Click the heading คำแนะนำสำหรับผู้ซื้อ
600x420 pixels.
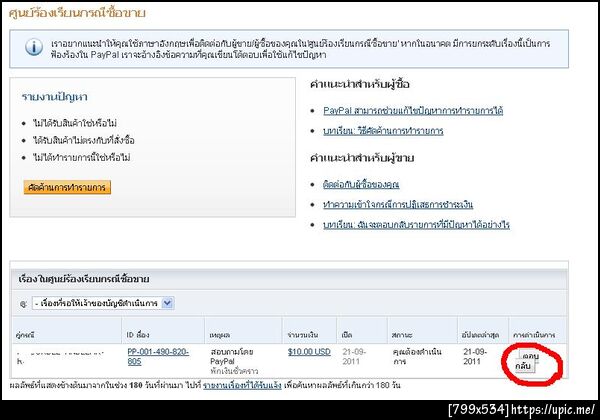click(360, 84)
